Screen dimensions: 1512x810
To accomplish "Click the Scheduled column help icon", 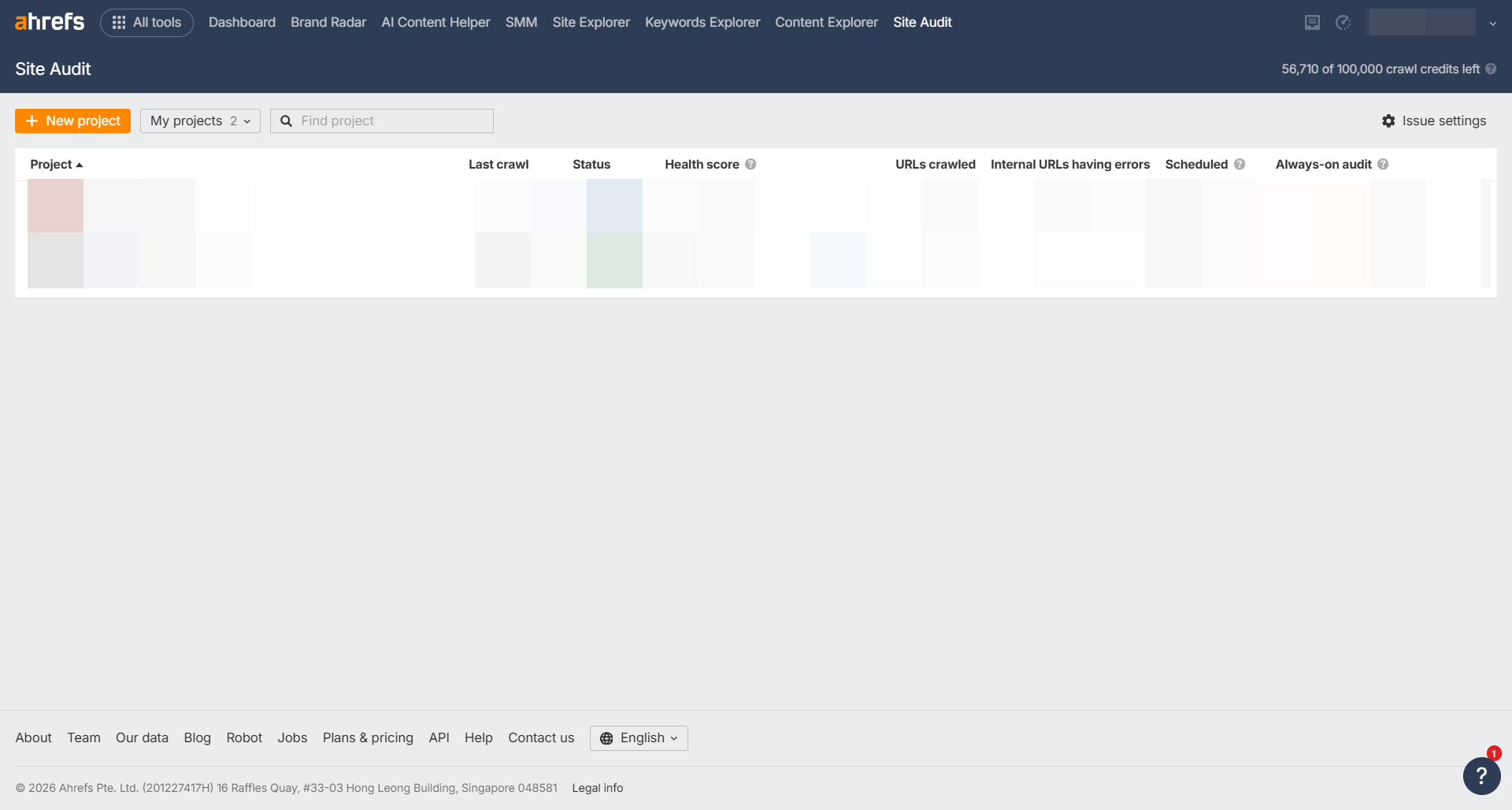I will coord(1240,164).
